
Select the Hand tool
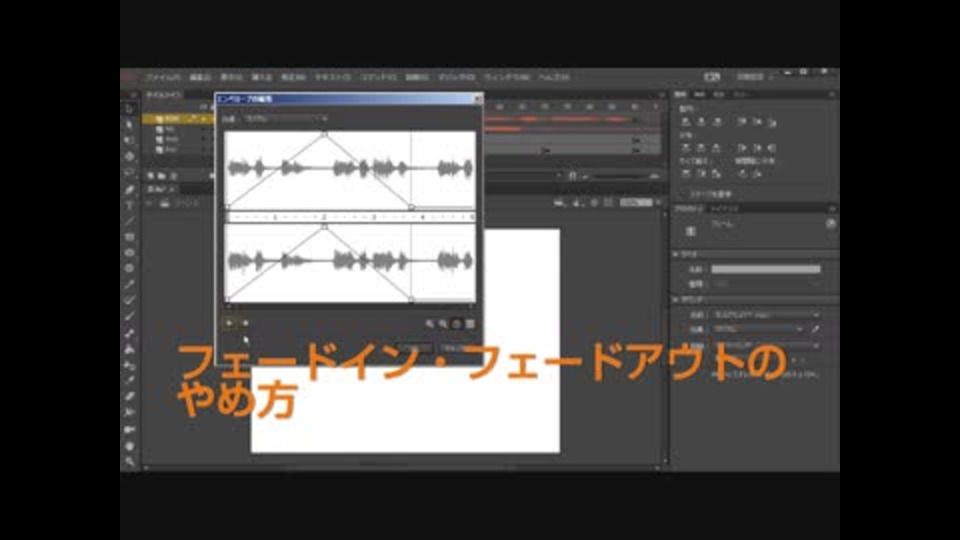tap(129, 445)
